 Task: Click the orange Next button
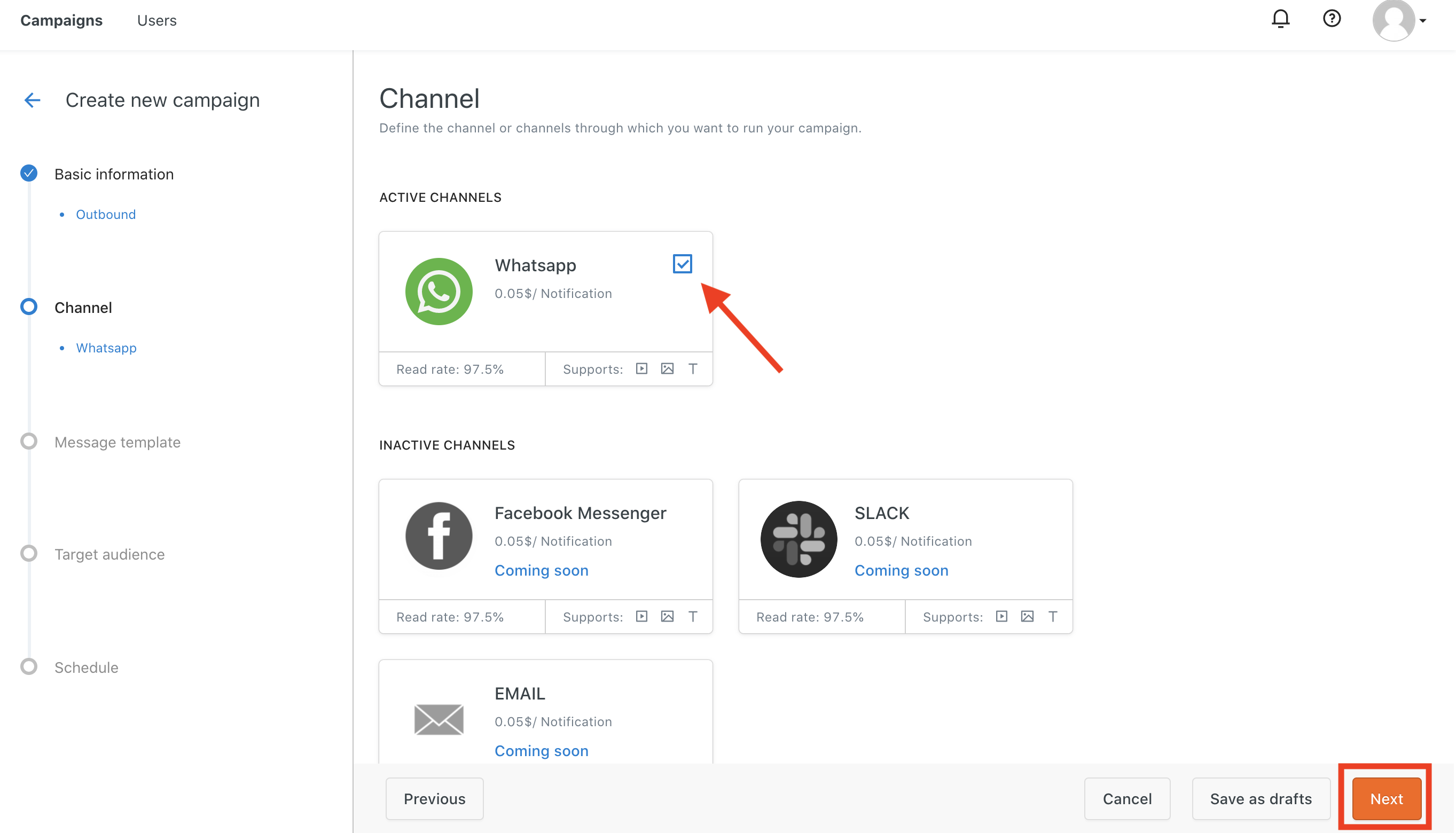coord(1386,799)
